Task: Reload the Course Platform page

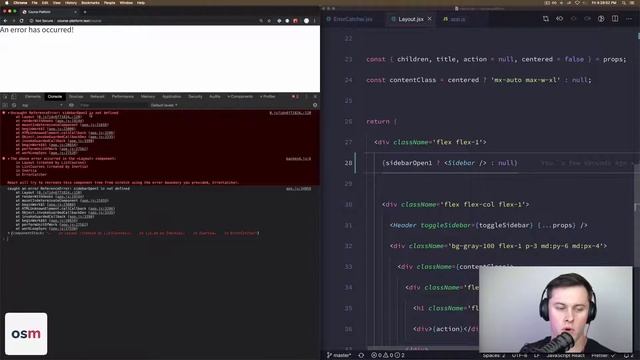Action: (22, 20)
